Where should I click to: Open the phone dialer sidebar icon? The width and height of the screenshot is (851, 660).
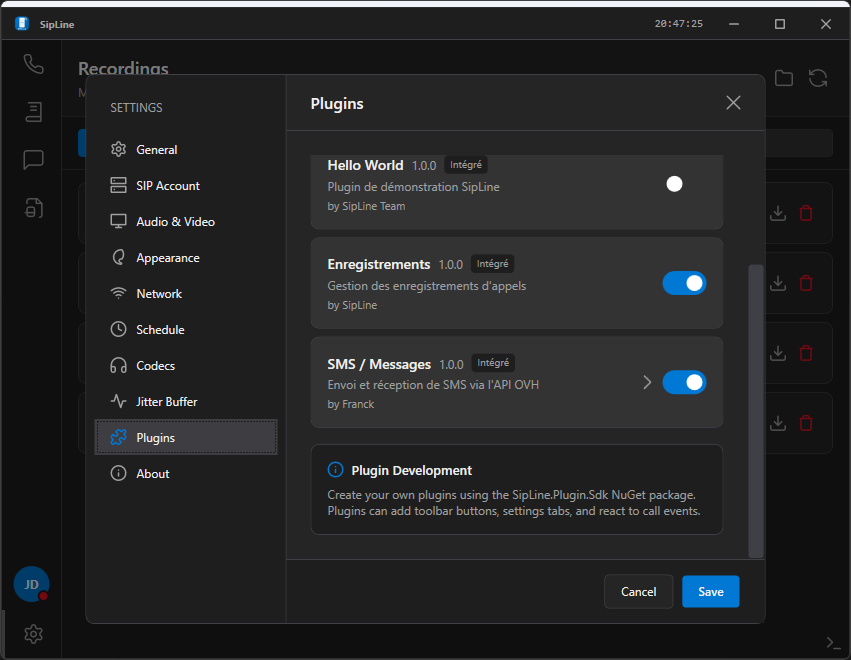click(x=33, y=64)
